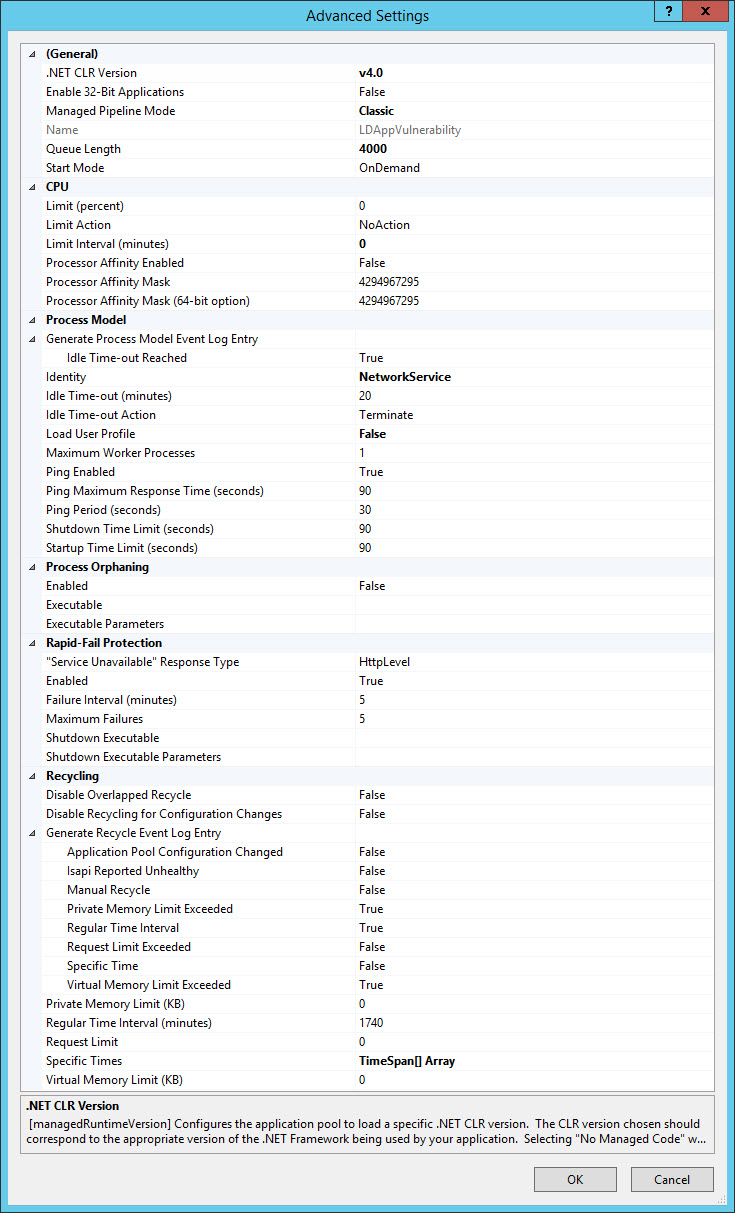Collapse Generate Recycle Event Log Entry group
The image size is (735, 1213).
point(31,833)
